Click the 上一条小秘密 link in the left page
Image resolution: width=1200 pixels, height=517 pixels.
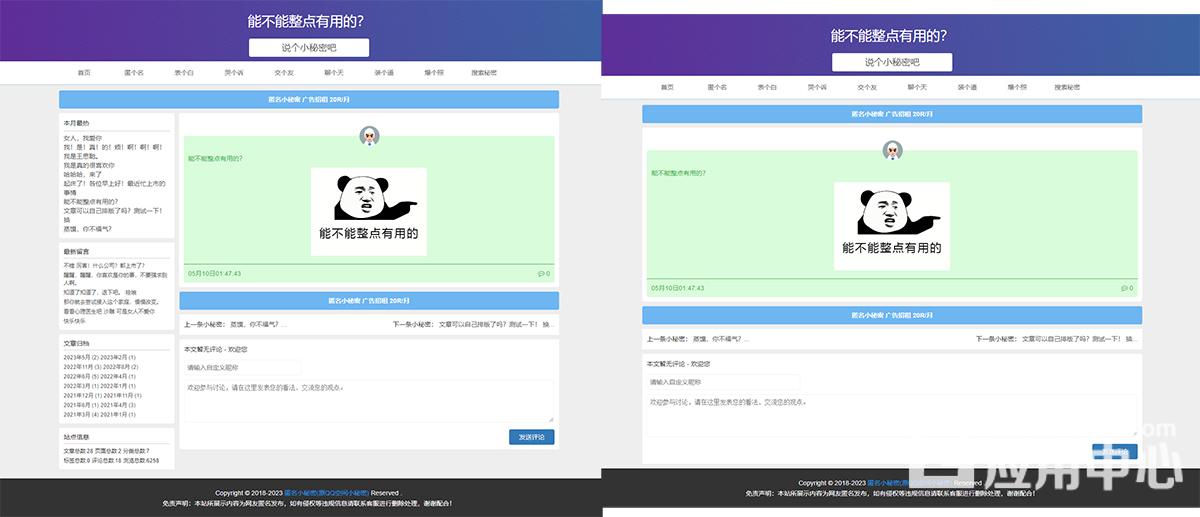[x=235, y=324]
